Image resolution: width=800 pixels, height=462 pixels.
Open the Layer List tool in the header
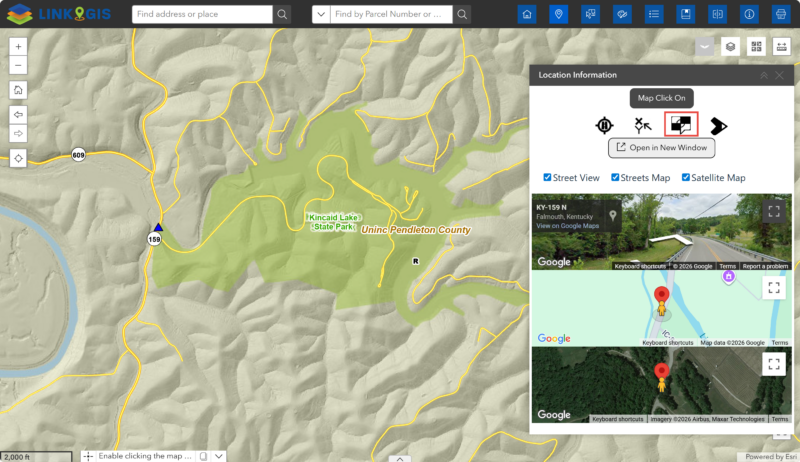coord(654,14)
